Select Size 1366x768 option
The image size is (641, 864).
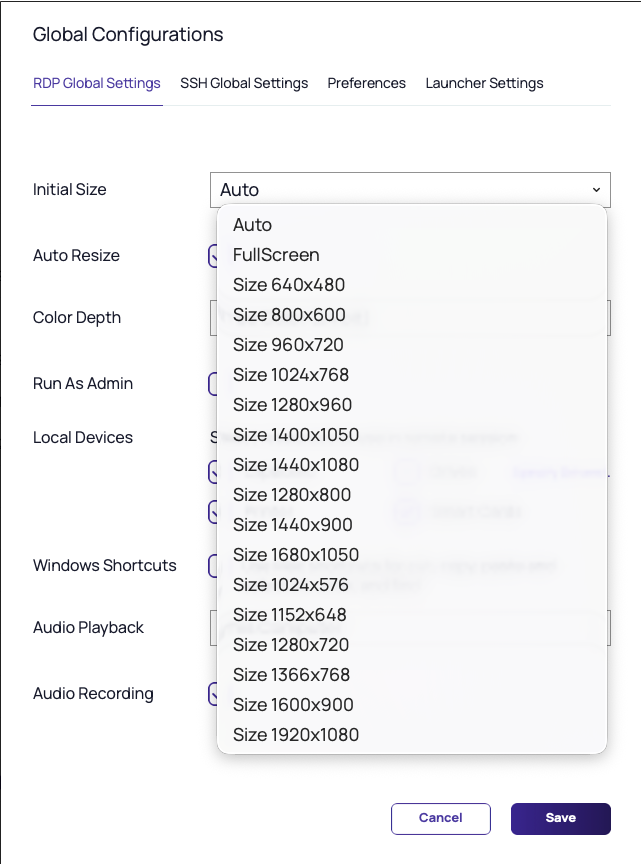click(x=291, y=675)
